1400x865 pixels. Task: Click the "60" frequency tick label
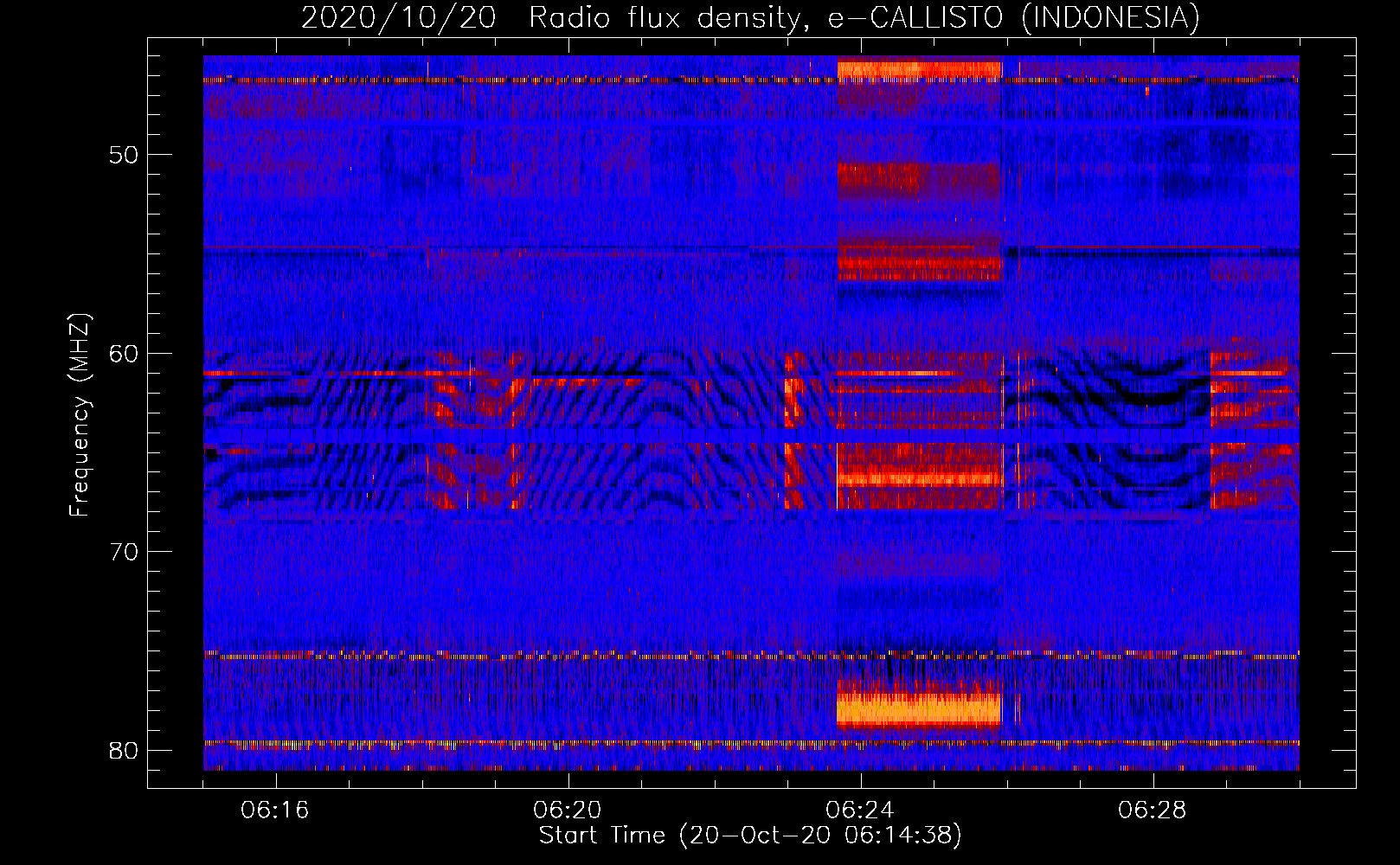(x=124, y=354)
